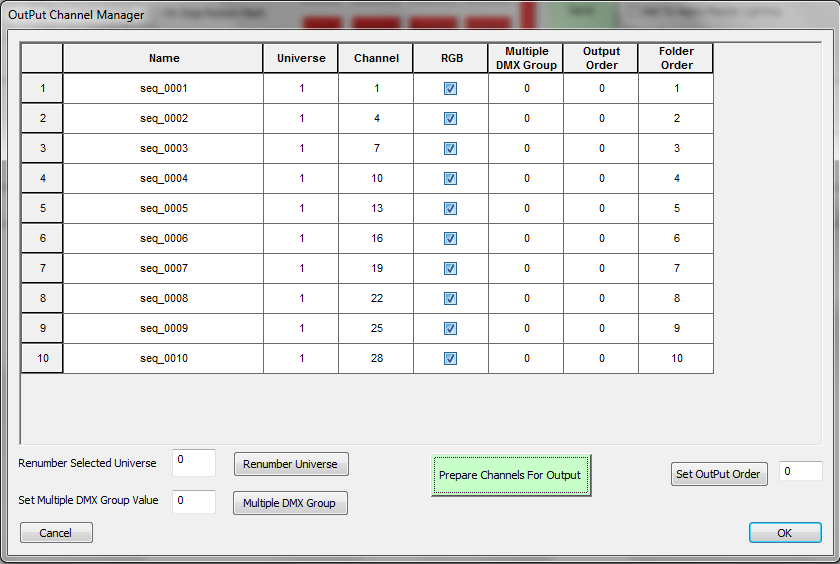This screenshot has height=564, width=840.
Task: Select the Universe column header
Action: (x=301, y=58)
